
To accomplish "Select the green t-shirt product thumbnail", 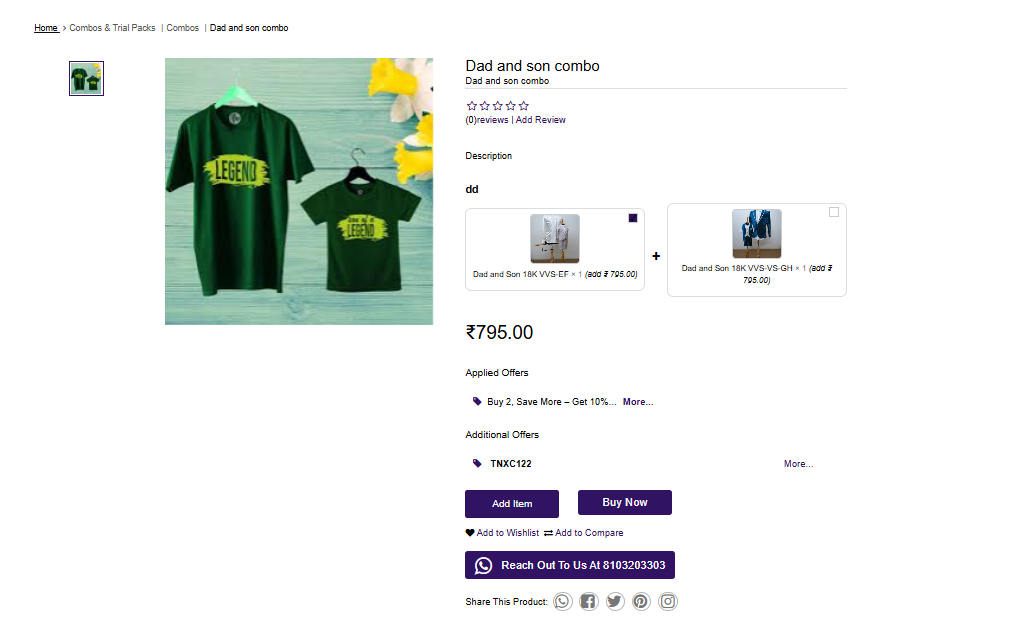I will (x=86, y=79).
